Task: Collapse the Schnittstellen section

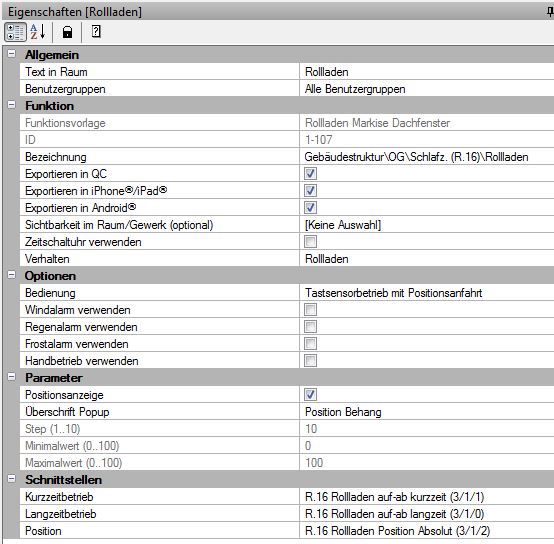Action: 12,479
